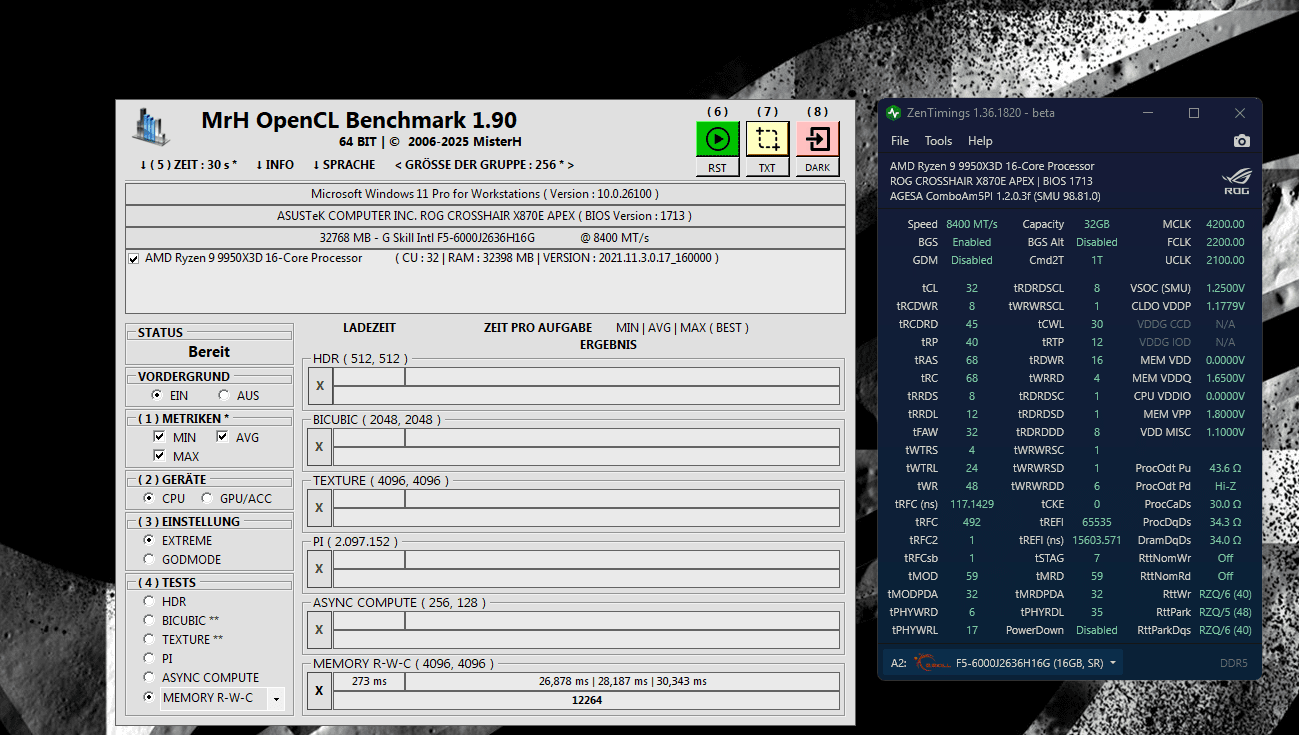
Task: Open the File menu in ZenTimings
Action: point(900,141)
